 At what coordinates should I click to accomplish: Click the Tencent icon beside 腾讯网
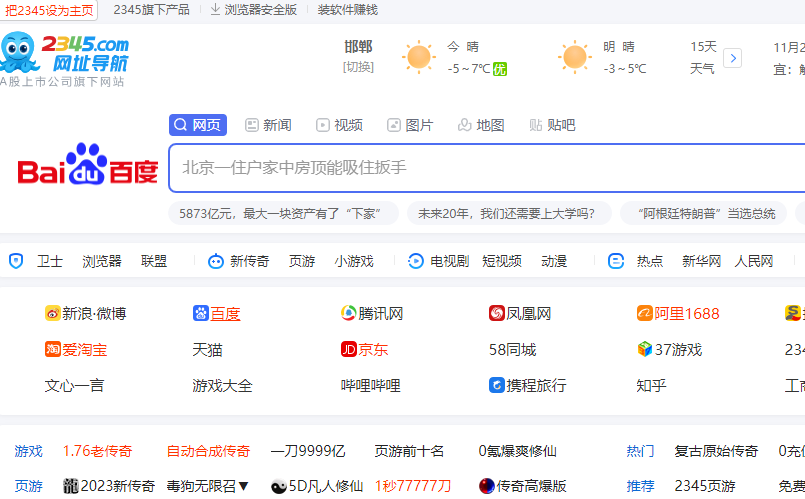coord(349,313)
